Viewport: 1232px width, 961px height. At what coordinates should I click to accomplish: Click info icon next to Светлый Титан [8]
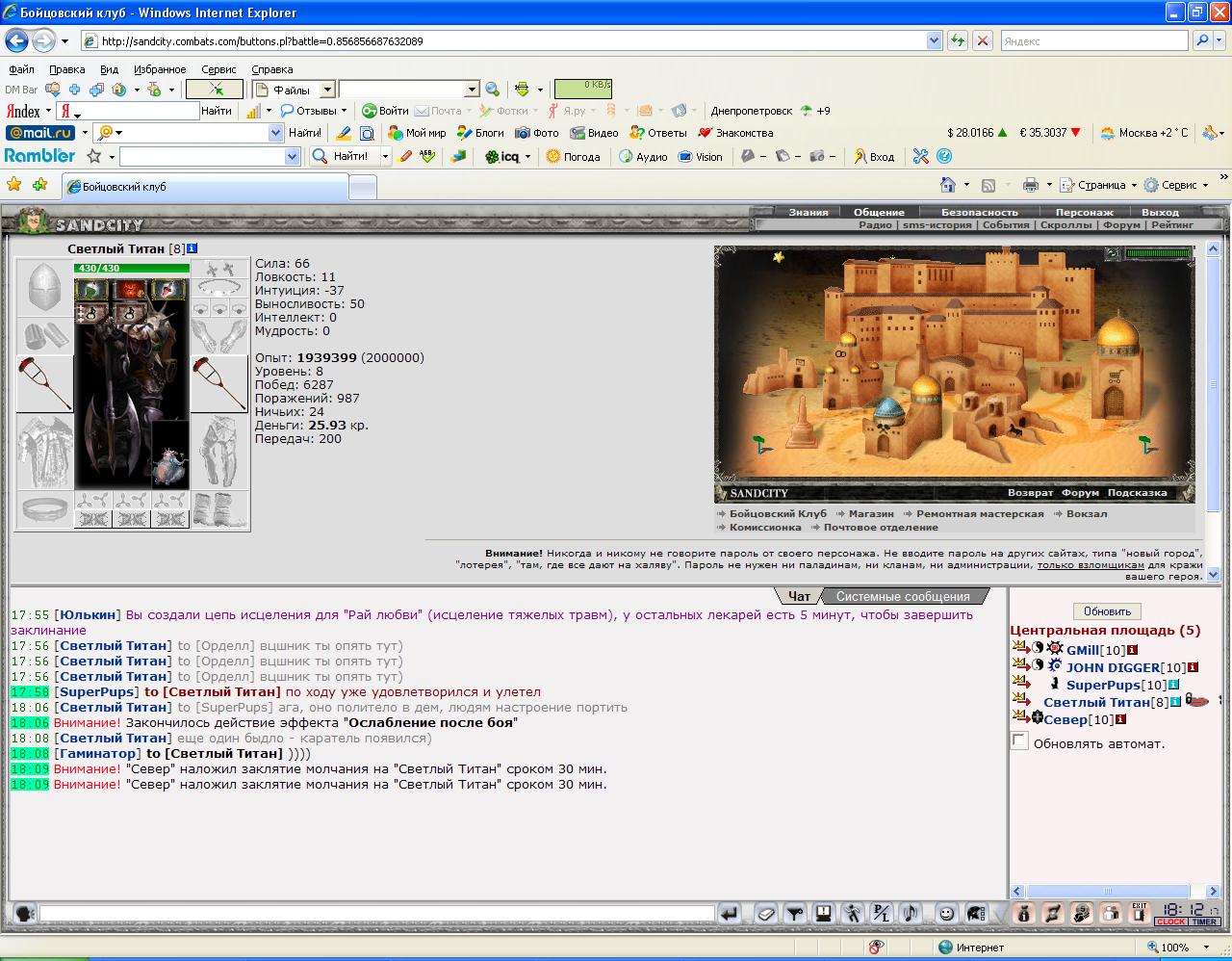click(x=192, y=248)
